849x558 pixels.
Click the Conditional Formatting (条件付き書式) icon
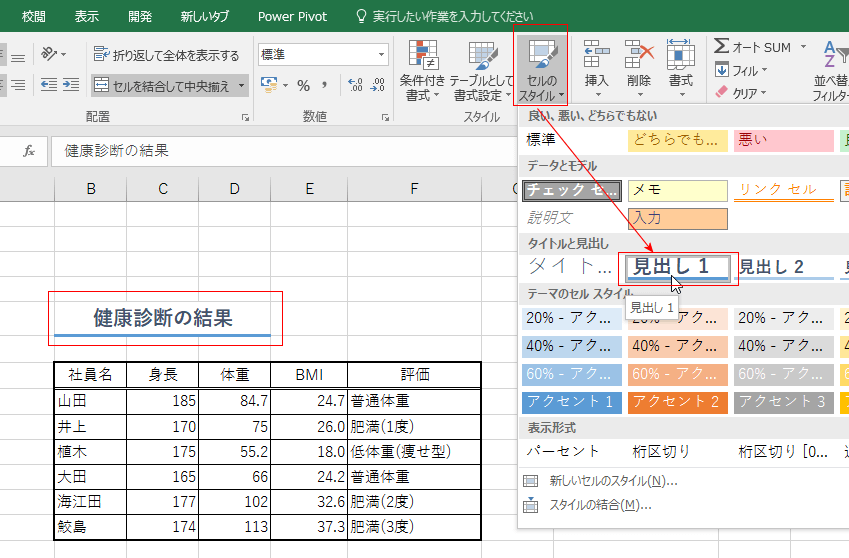point(423,56)
